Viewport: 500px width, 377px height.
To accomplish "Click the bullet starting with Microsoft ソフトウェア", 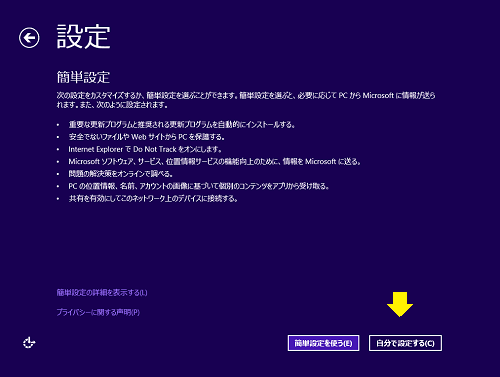I will [x=215, y=162].
